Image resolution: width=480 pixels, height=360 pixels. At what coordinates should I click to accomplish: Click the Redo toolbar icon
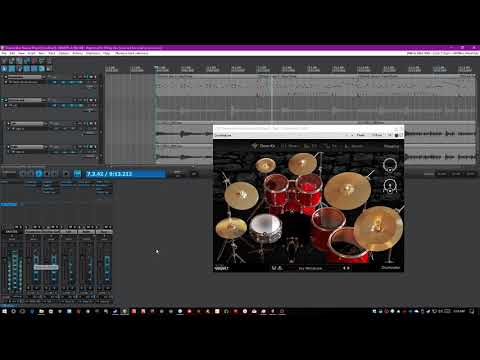coord(41,61)
